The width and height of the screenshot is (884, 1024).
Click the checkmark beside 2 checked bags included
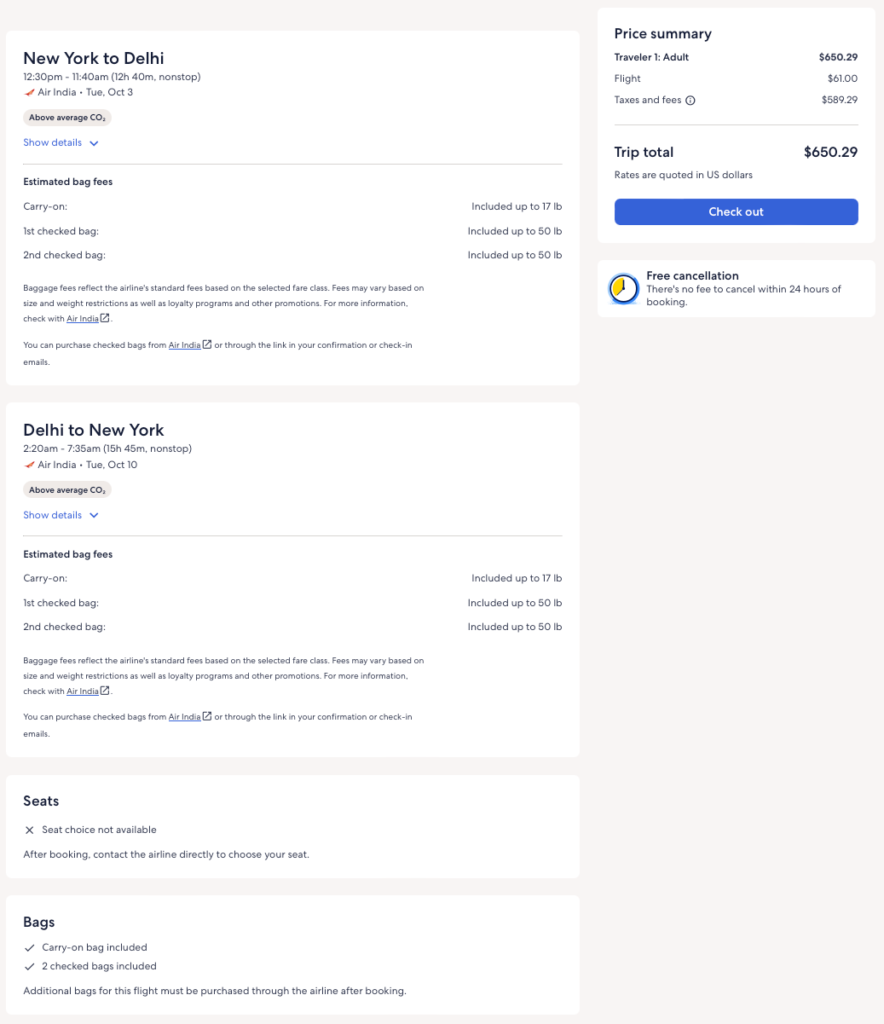click(x=29, y=967)
